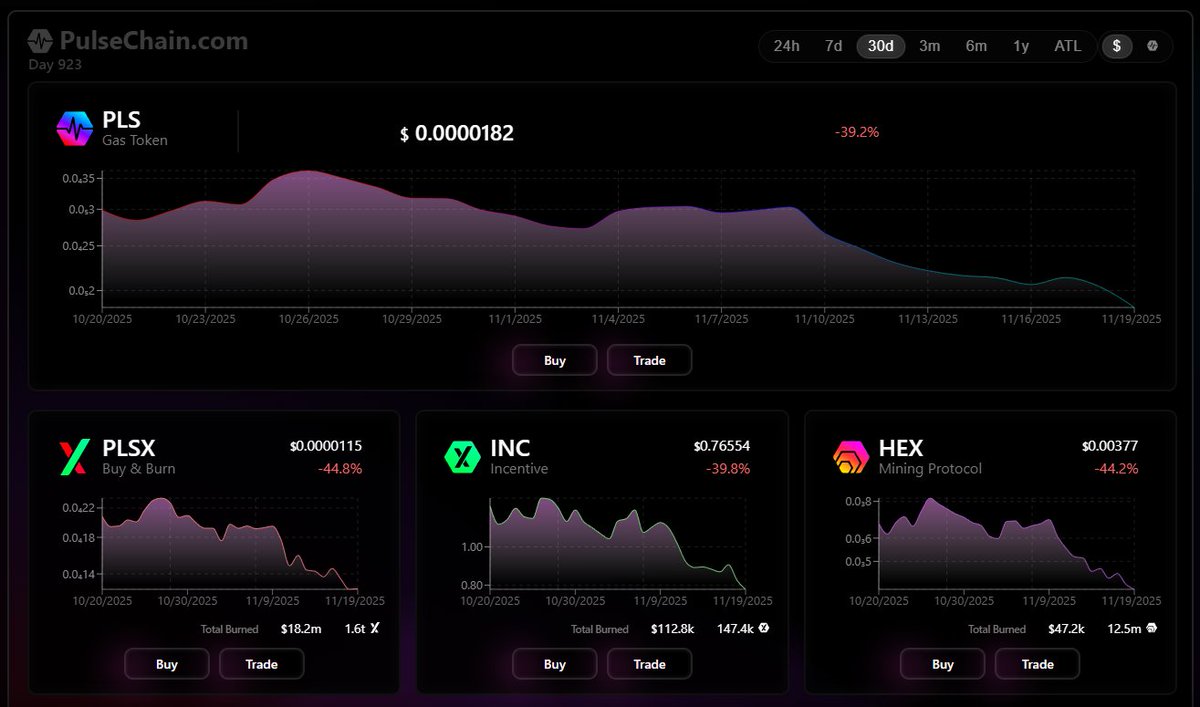Click the Mining Protocol subtitle
The width and height of the screenshot is (1200, 707).
pos(930,469)
